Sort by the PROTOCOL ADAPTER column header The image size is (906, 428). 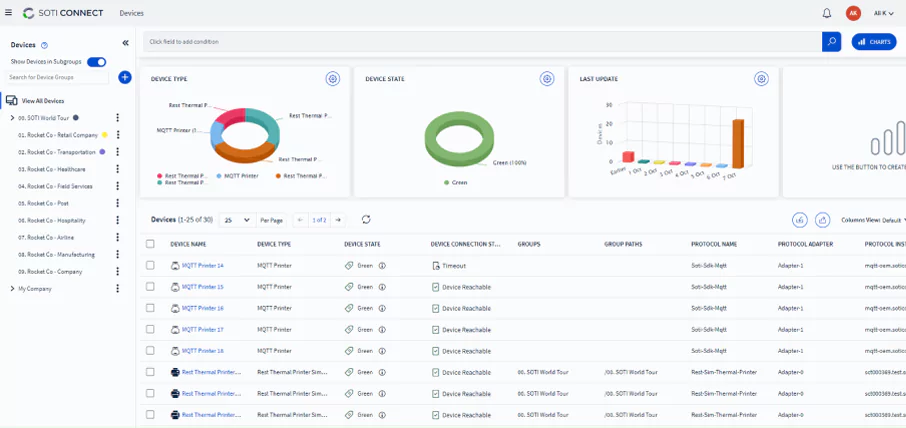coord(805,244)
